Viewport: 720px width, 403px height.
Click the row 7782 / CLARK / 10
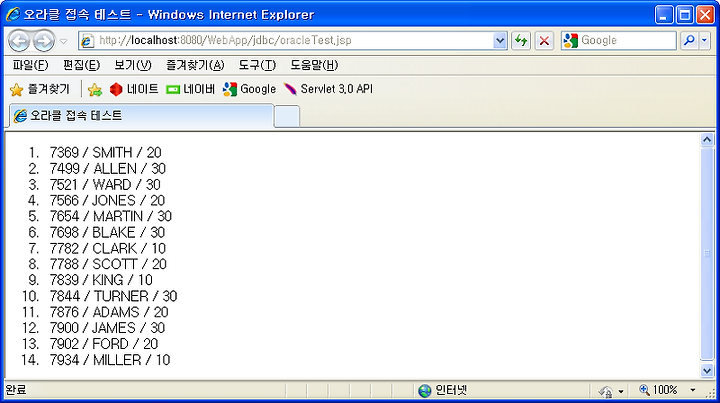[108, 248]
